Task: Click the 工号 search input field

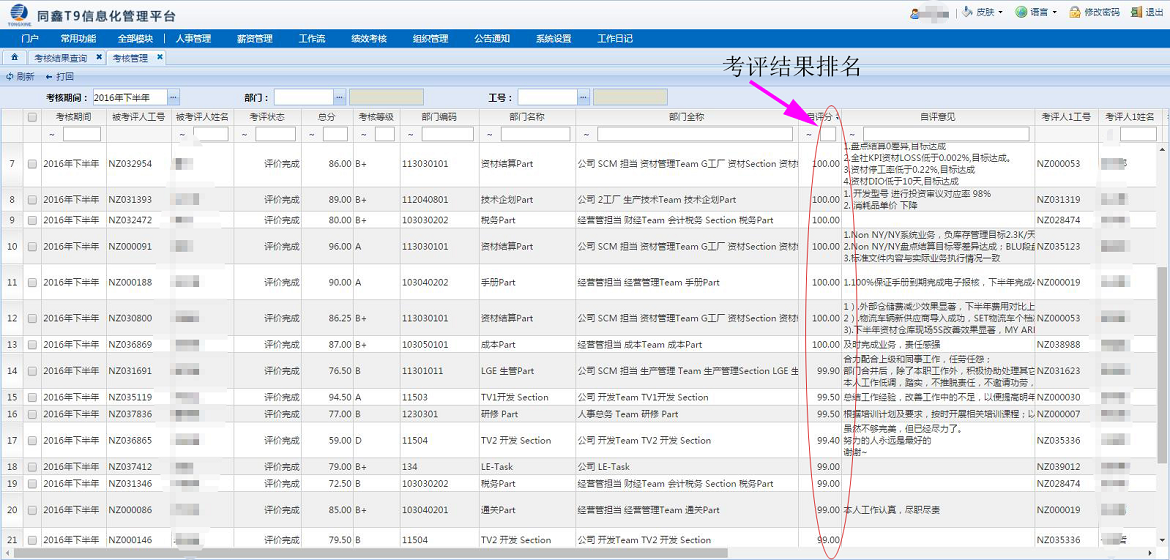Action: 547,98
